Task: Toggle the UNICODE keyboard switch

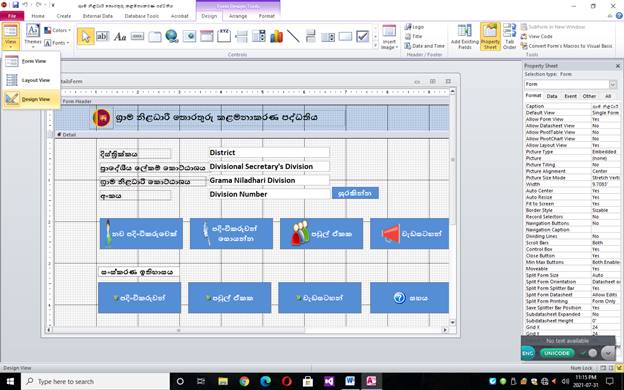Action: click(557, 353)
